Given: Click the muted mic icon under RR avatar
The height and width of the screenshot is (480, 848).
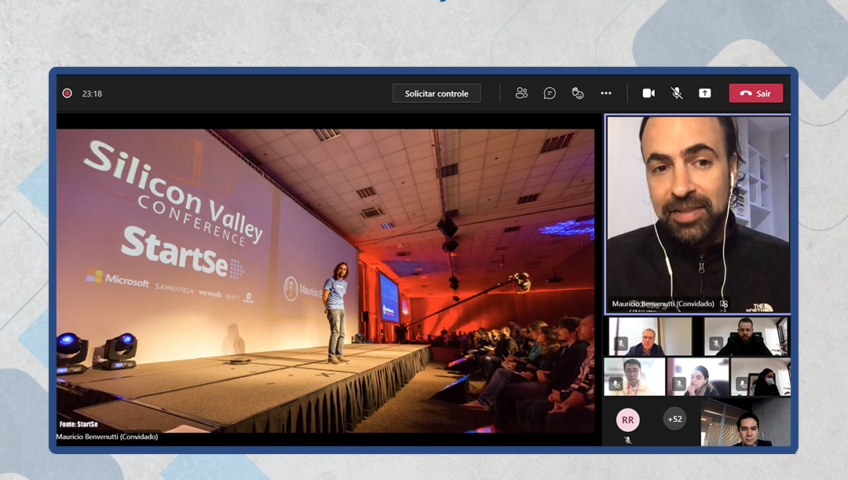Looking at the screenshot, I should (628, 440).
